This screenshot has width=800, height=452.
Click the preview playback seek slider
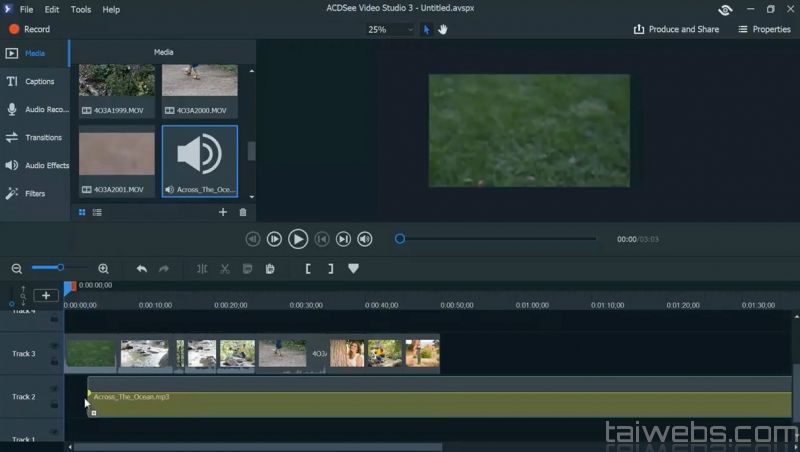[498, 239]
